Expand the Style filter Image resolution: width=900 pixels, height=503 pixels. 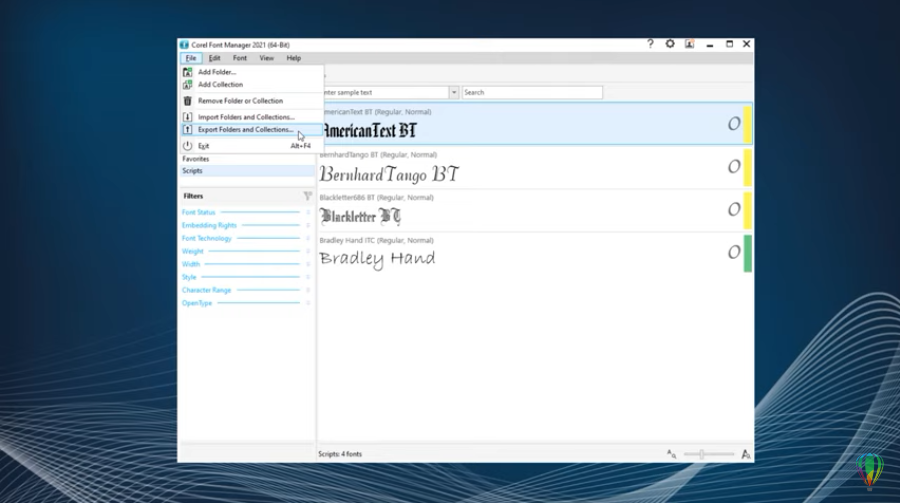247,277
